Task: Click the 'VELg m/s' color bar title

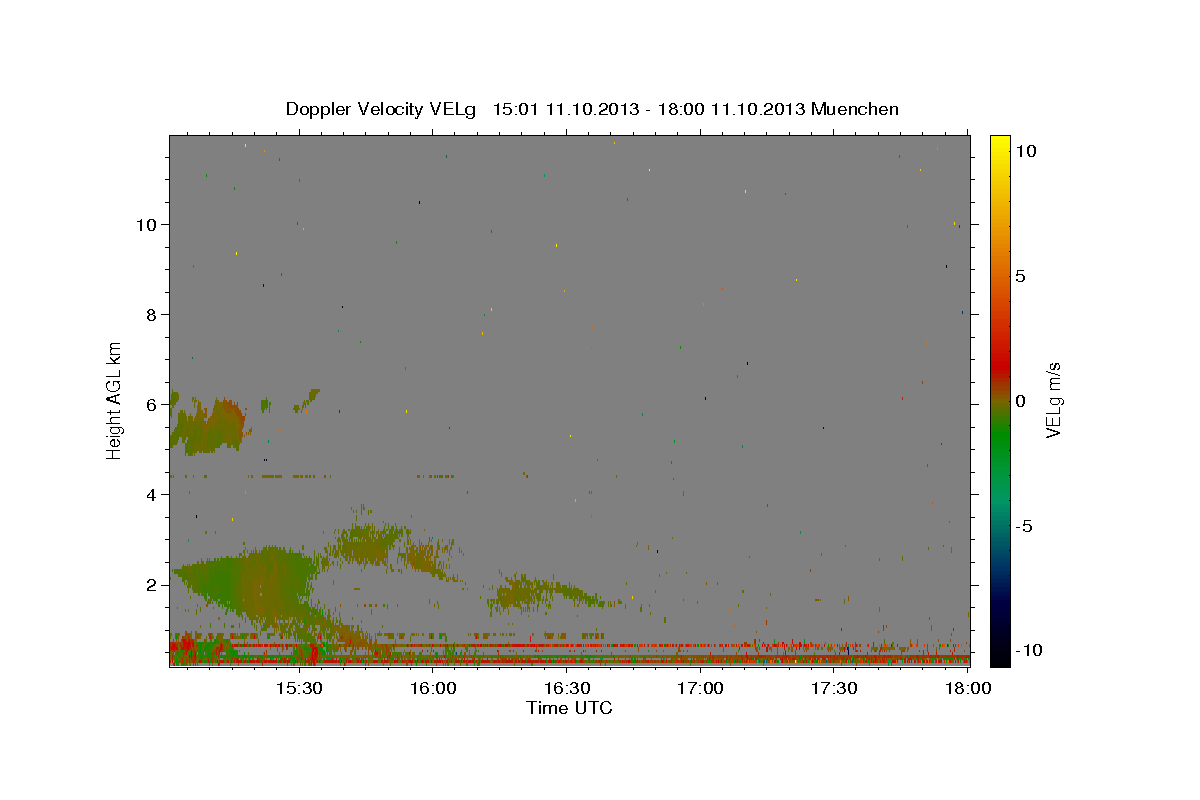Action: (x=1054, y=400)
